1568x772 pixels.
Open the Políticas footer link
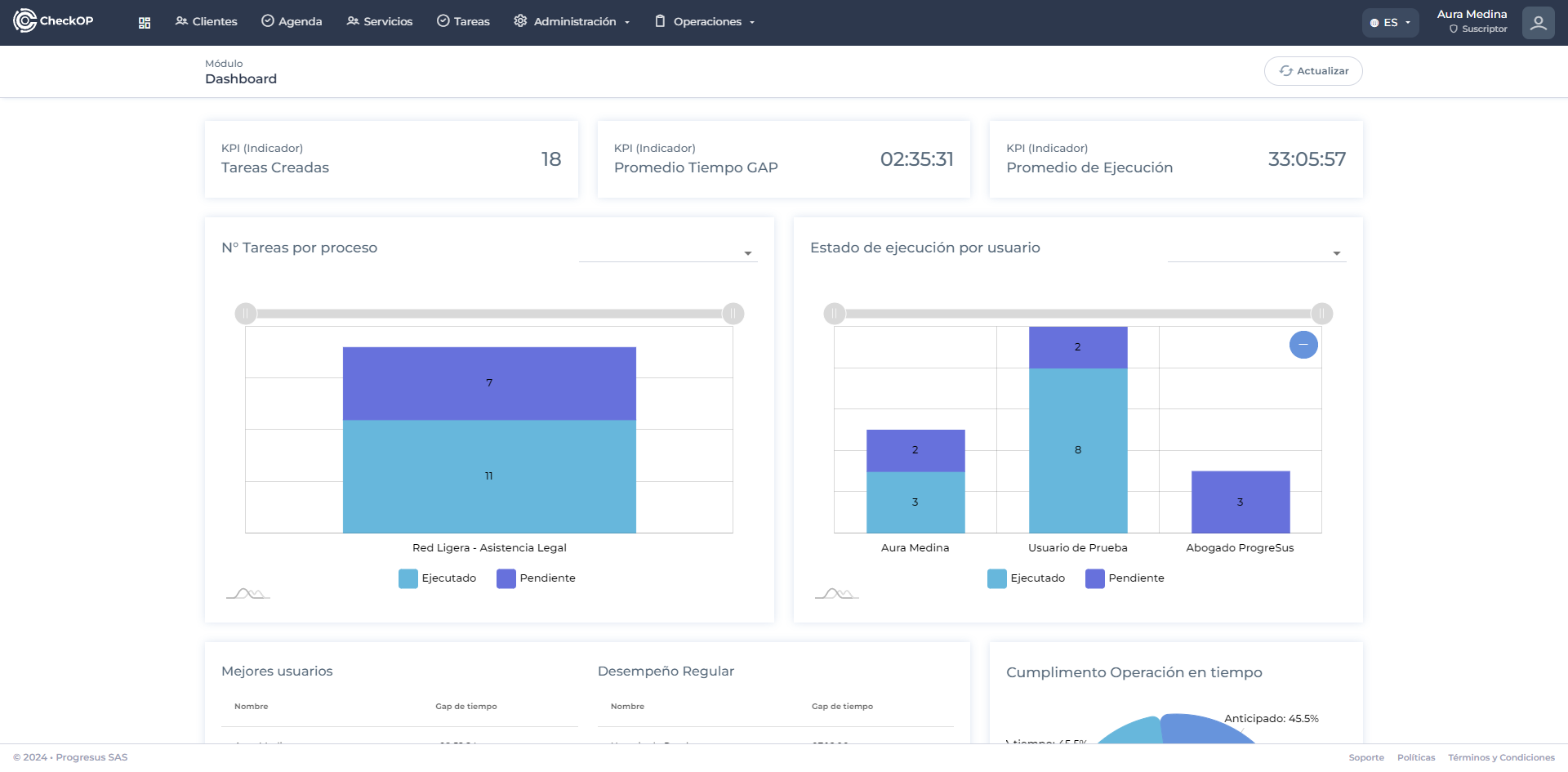[x=1416, y=758]
